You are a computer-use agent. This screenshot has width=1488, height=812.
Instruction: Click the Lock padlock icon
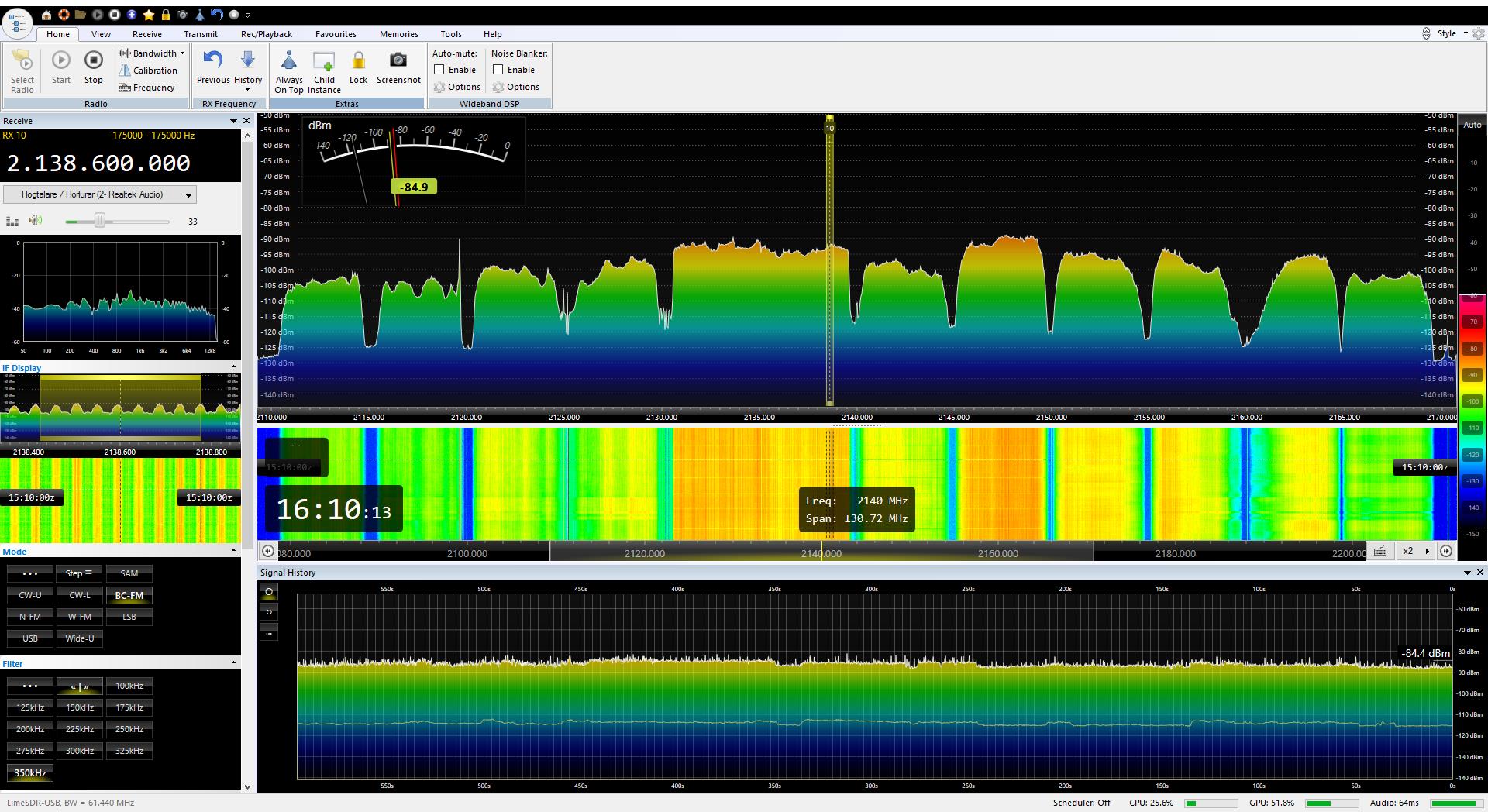point(358,61)
